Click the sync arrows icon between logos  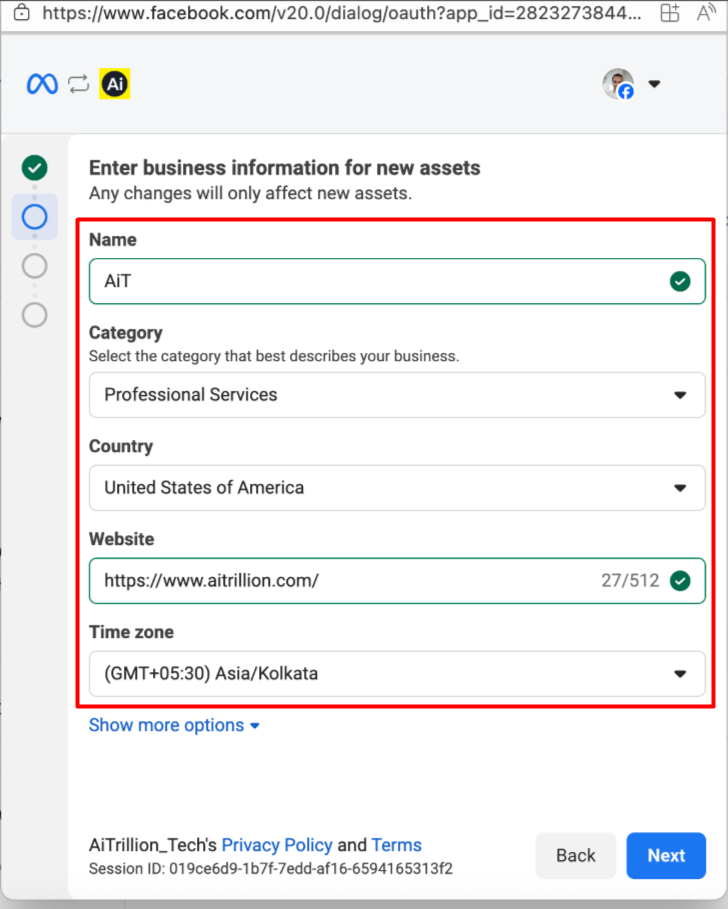(x=78, y=85)
